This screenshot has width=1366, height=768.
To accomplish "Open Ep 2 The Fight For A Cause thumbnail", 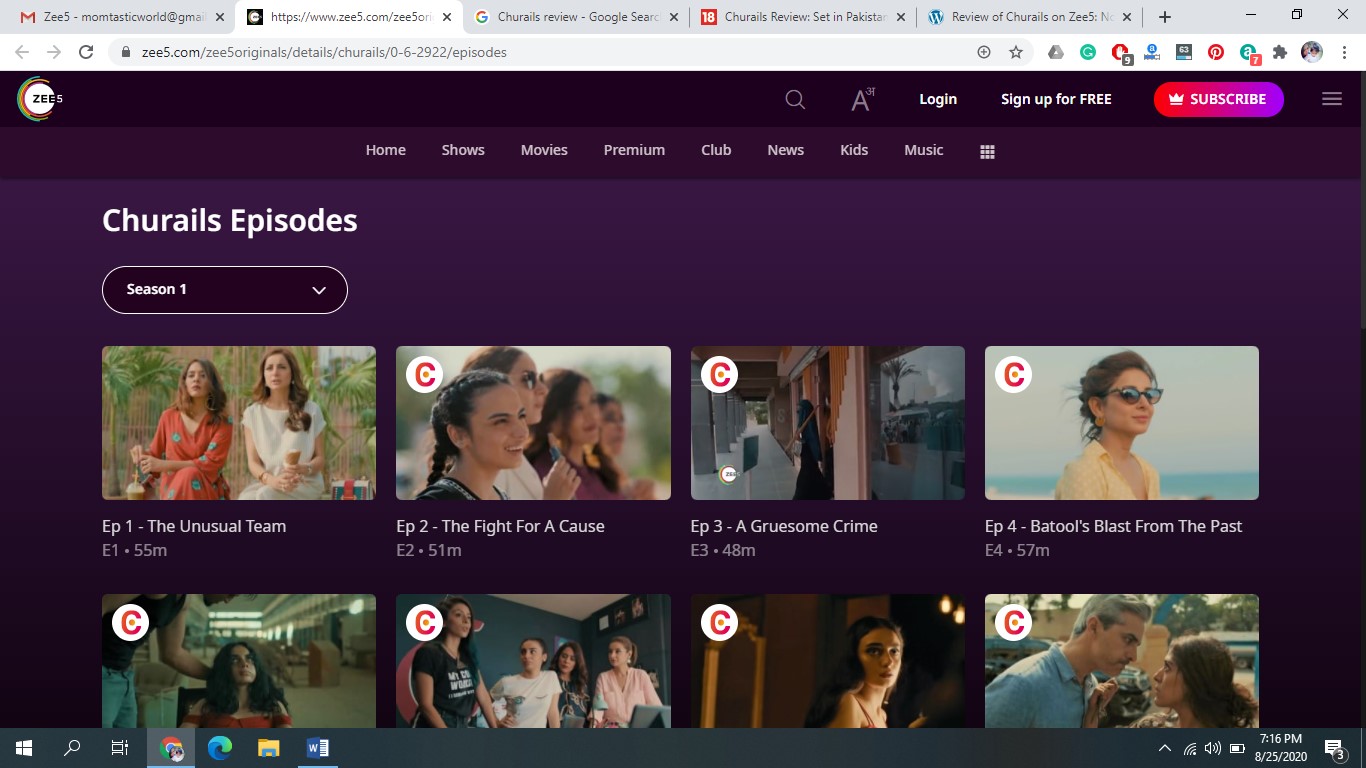I will point(533,423).
